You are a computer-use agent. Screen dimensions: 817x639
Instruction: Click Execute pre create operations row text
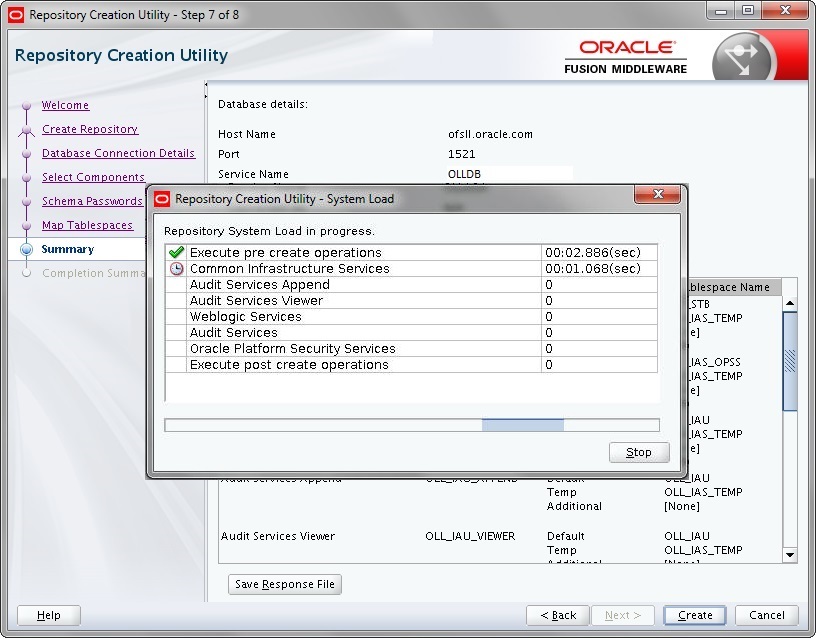286,252
